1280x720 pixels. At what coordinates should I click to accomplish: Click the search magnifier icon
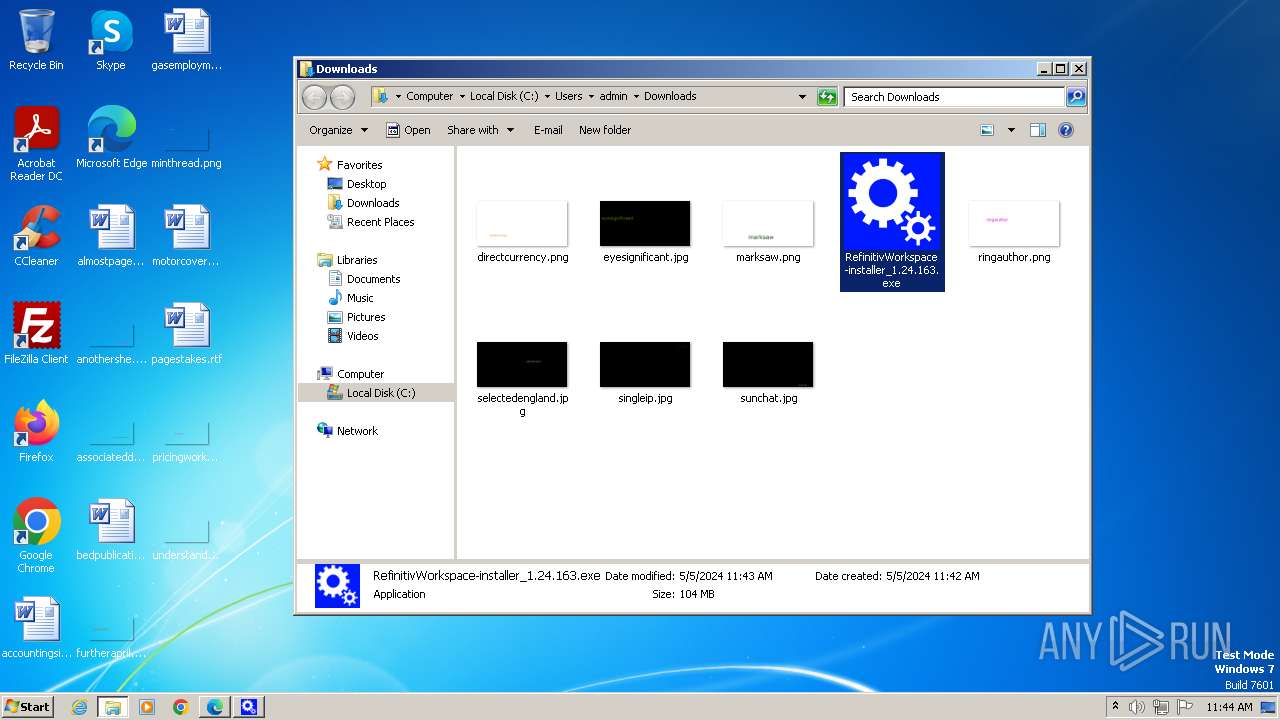click(1076, 97)
